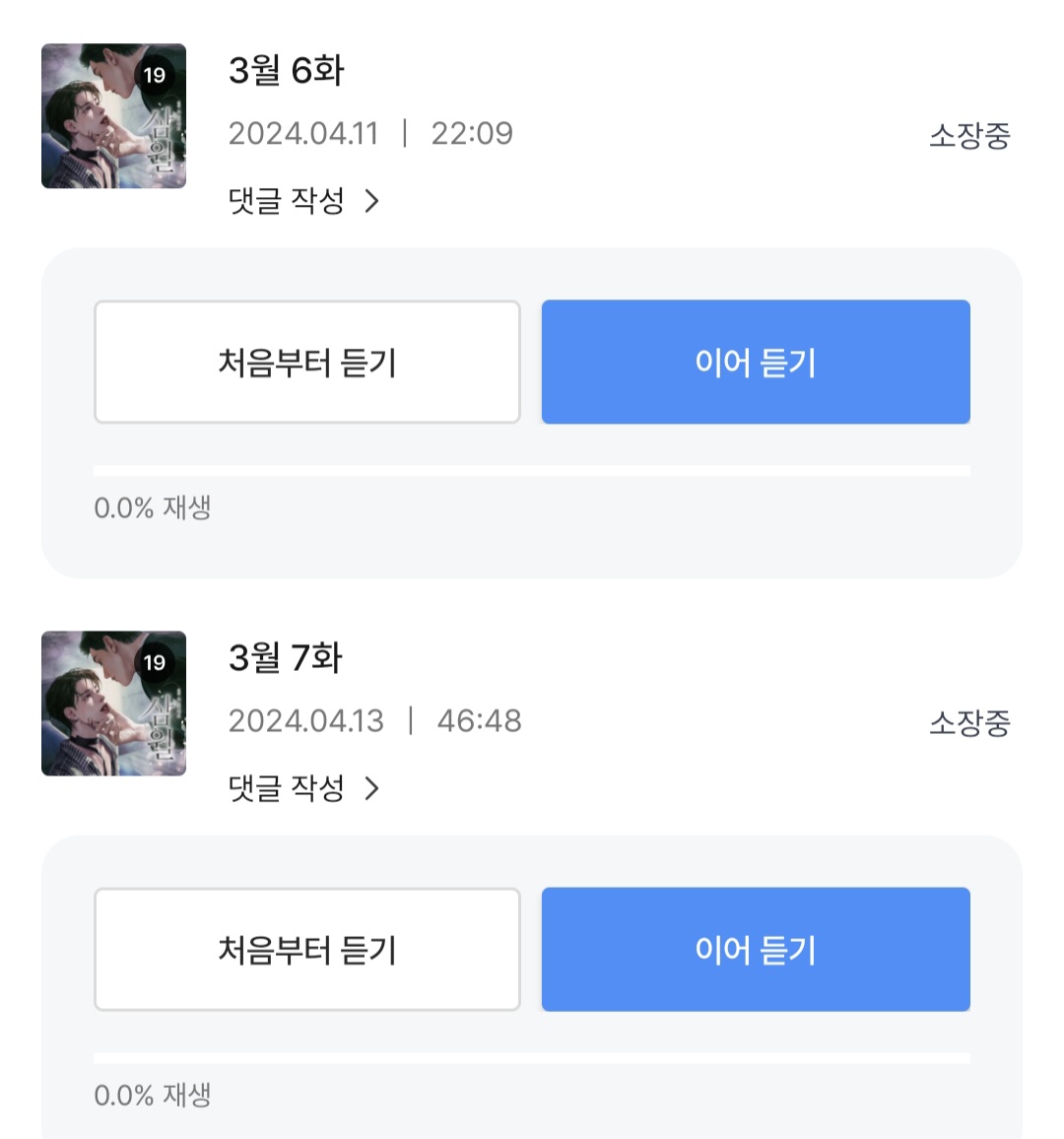Viewport: 1064px width, 1139px height.
Task: Click the 소장중 status on 3월 7화
Action: [x=969, y=723]
